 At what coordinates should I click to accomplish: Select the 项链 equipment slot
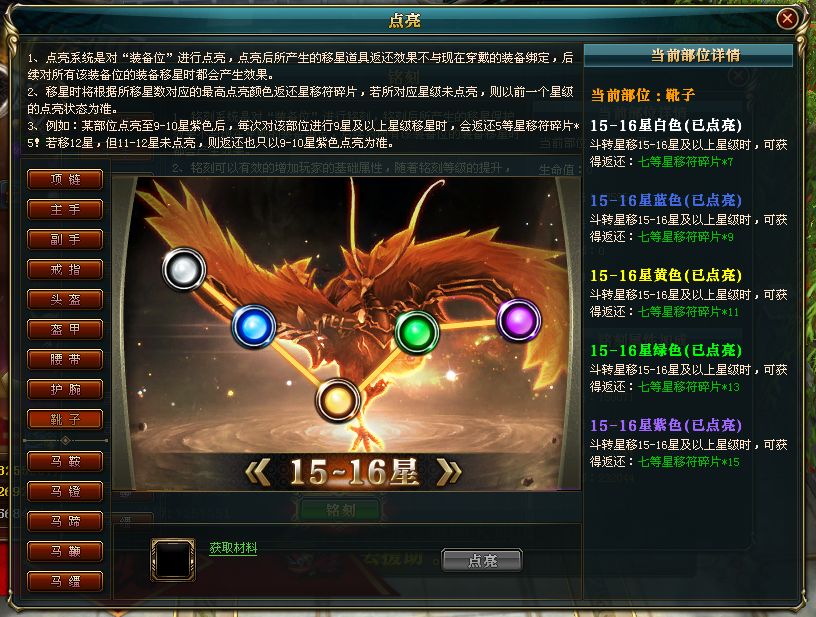coord(65,179)
